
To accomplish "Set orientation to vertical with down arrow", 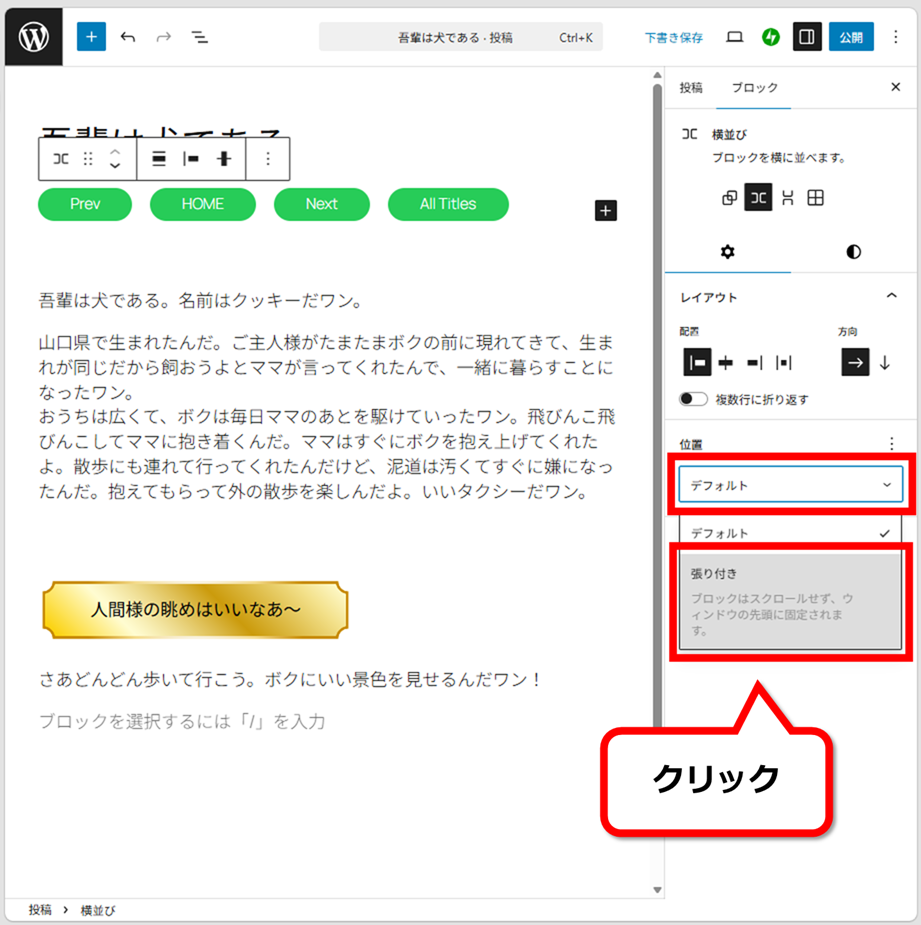I will coord(884,363).
